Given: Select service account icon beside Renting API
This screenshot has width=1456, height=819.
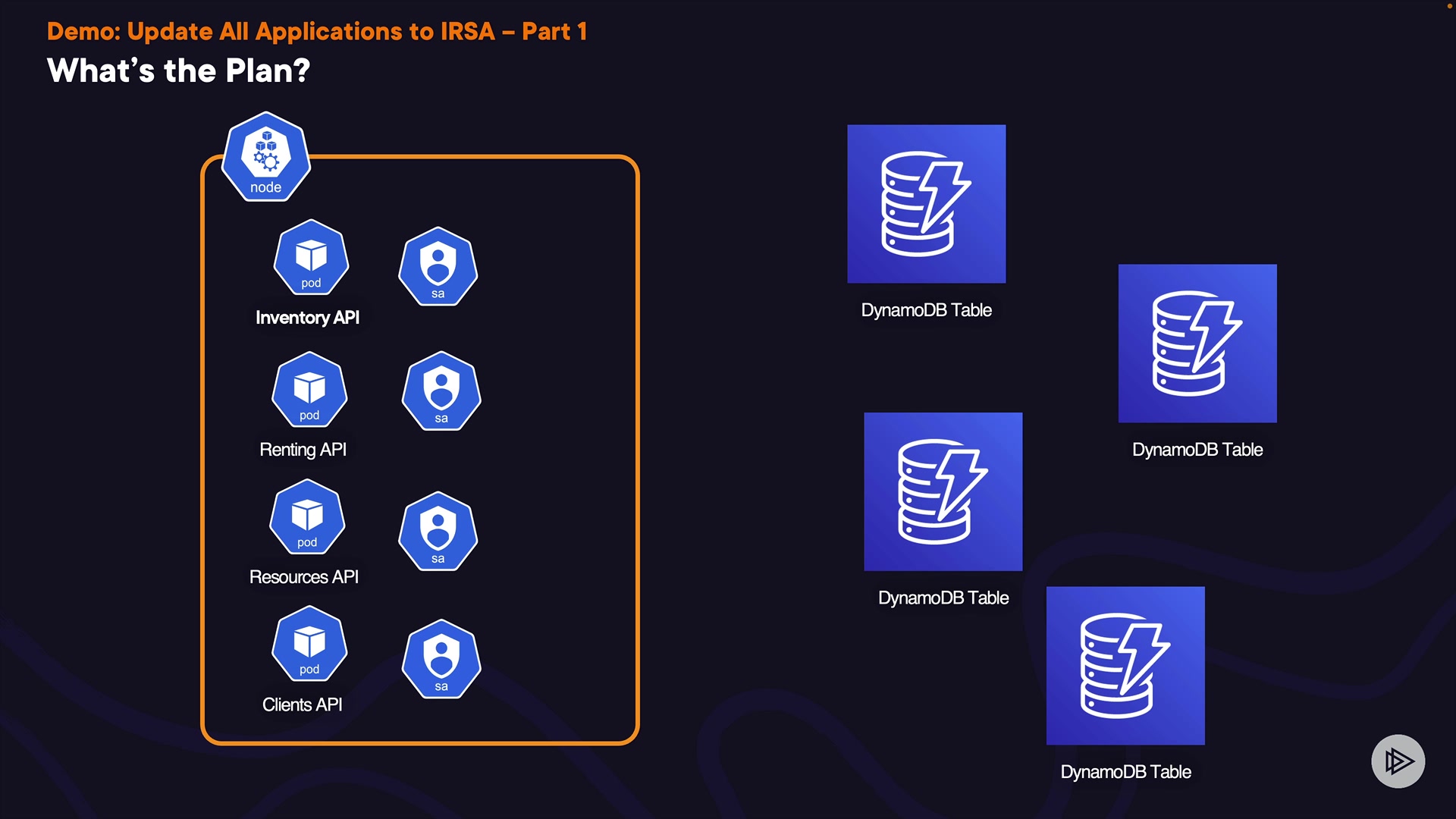Looking at the screenshot, I should click(x=441, y=391).
